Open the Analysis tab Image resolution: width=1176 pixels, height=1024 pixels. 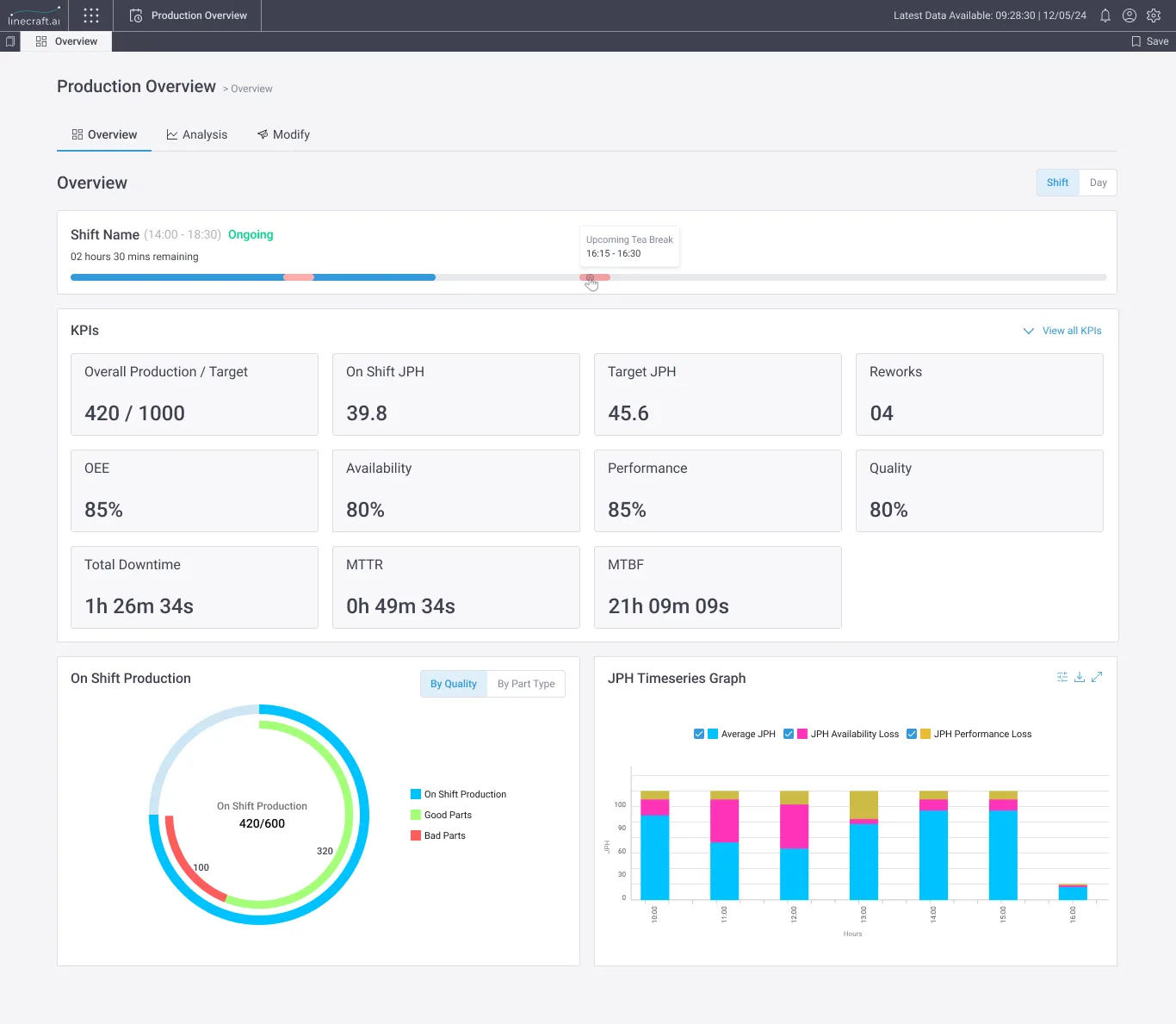[197, 135]
